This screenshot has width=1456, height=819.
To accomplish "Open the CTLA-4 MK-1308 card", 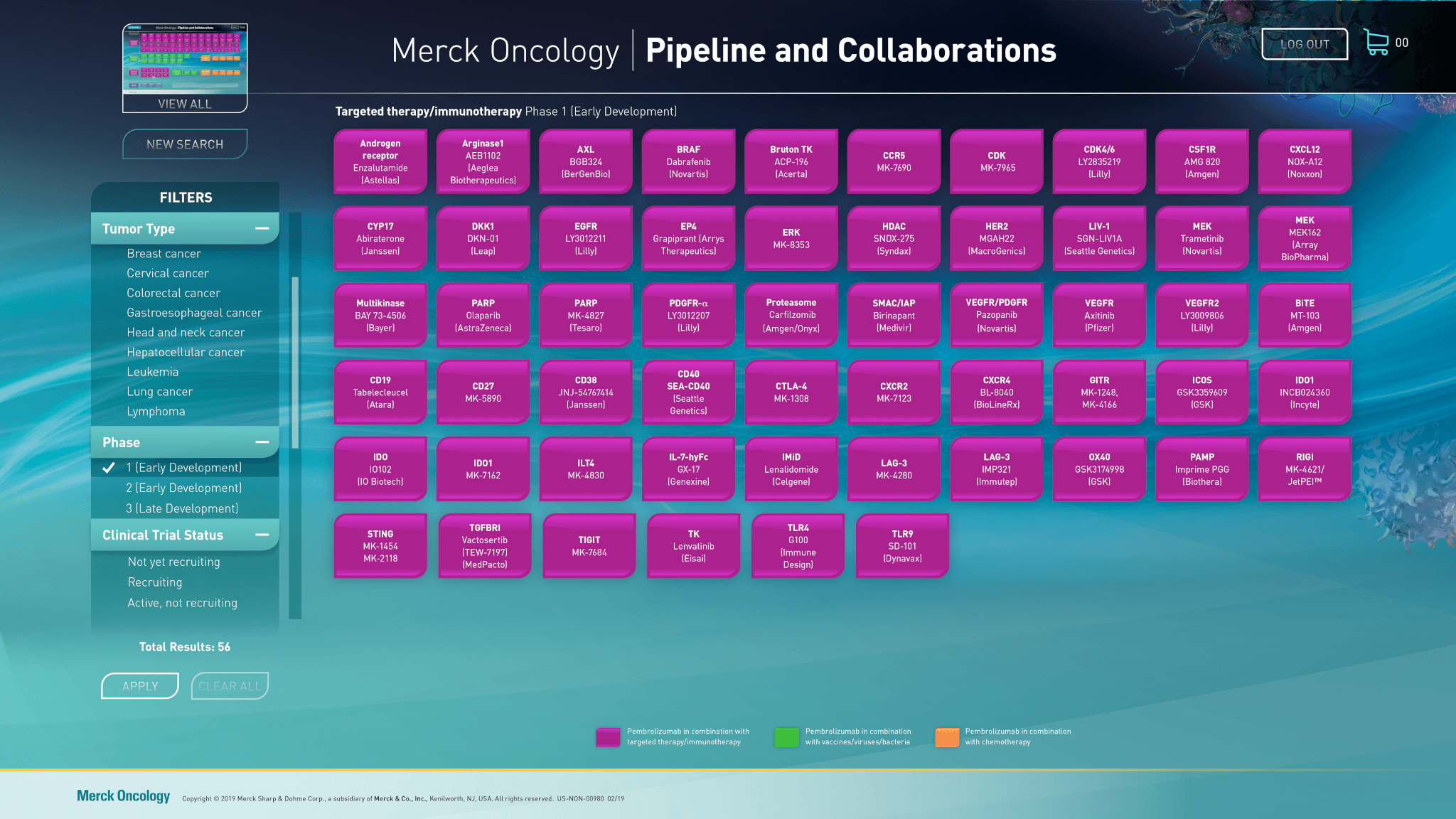I will tap(791, 392).
